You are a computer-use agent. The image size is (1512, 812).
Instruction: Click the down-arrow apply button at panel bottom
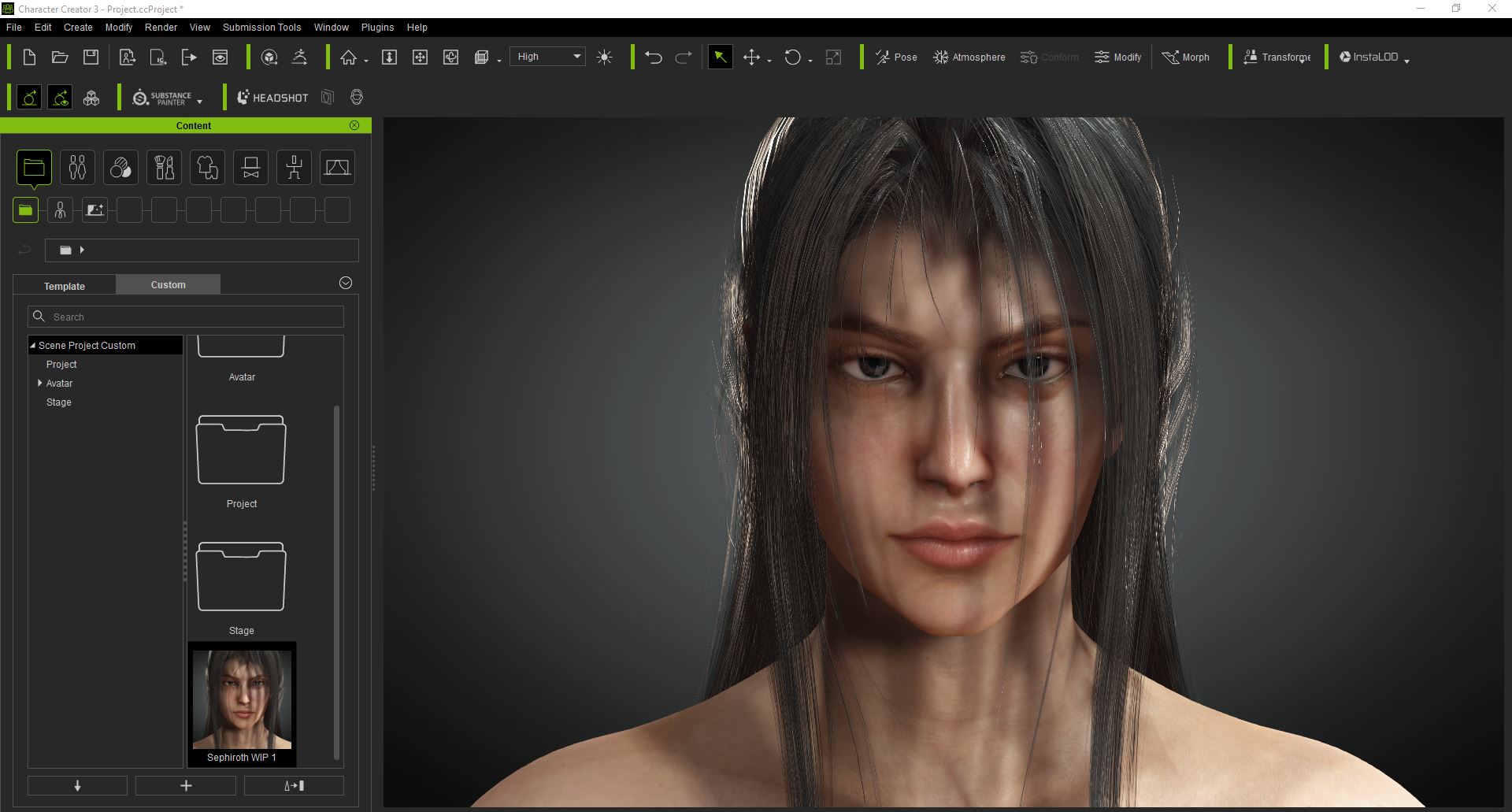click(77, 785)
